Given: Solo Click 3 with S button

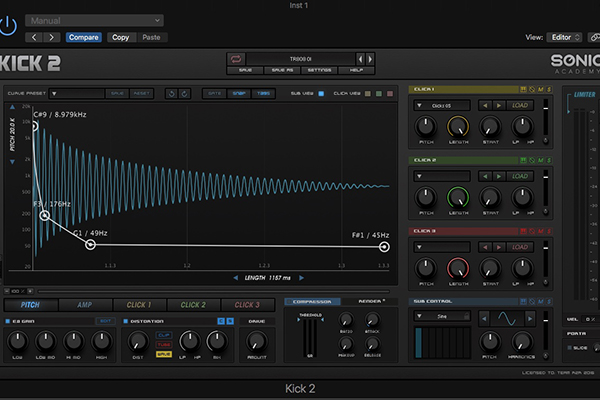Looking at the screenshot, I should point(549,231).
